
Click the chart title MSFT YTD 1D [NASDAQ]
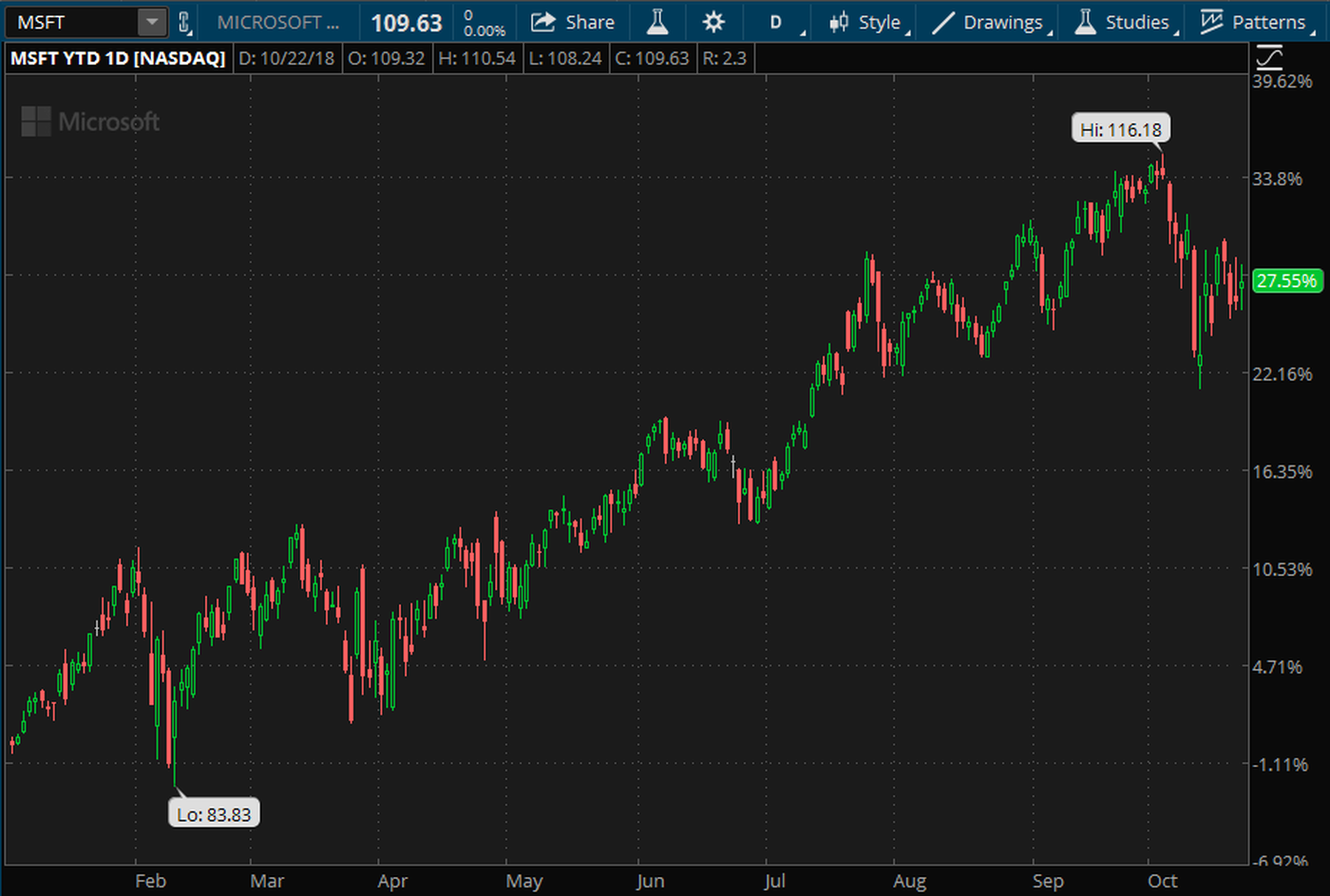click(118, 58)
